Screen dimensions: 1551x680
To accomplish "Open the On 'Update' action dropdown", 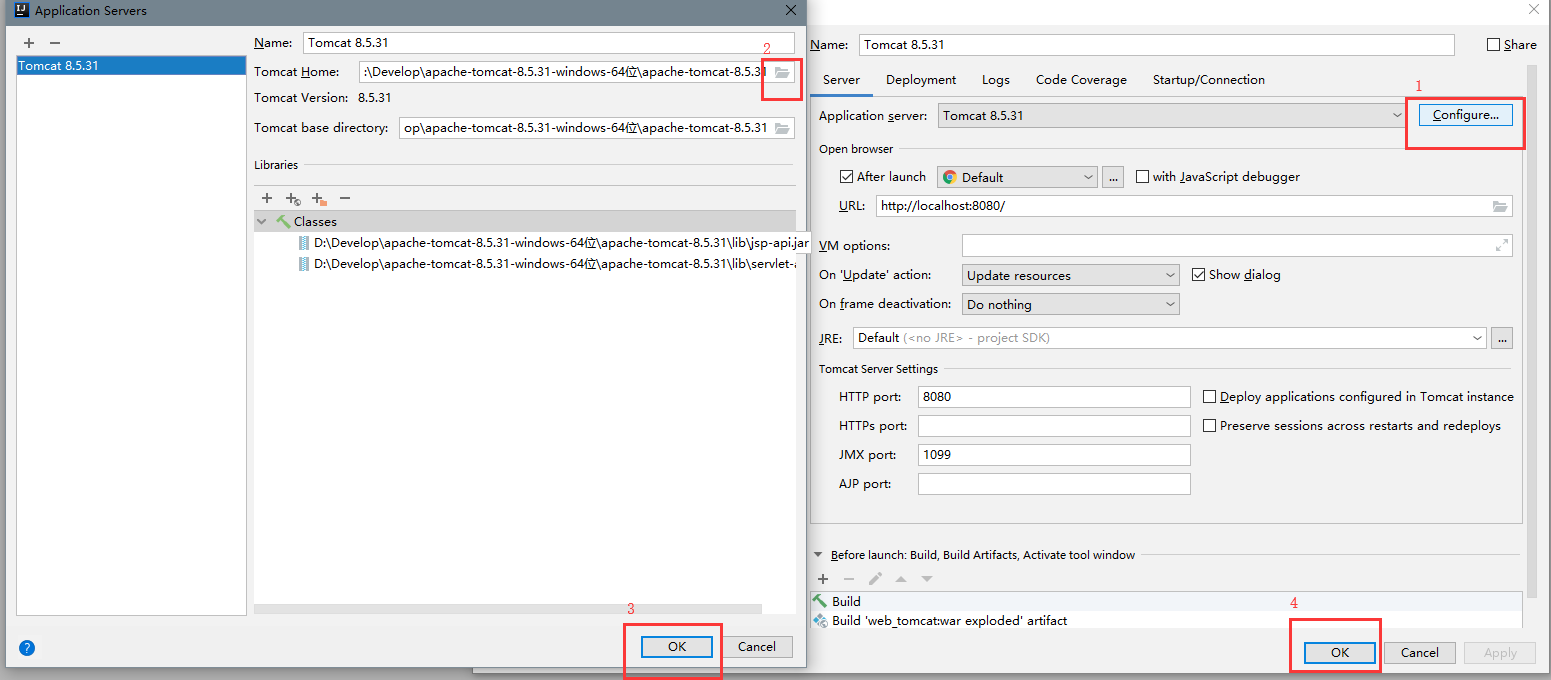I will (1071, 275).
